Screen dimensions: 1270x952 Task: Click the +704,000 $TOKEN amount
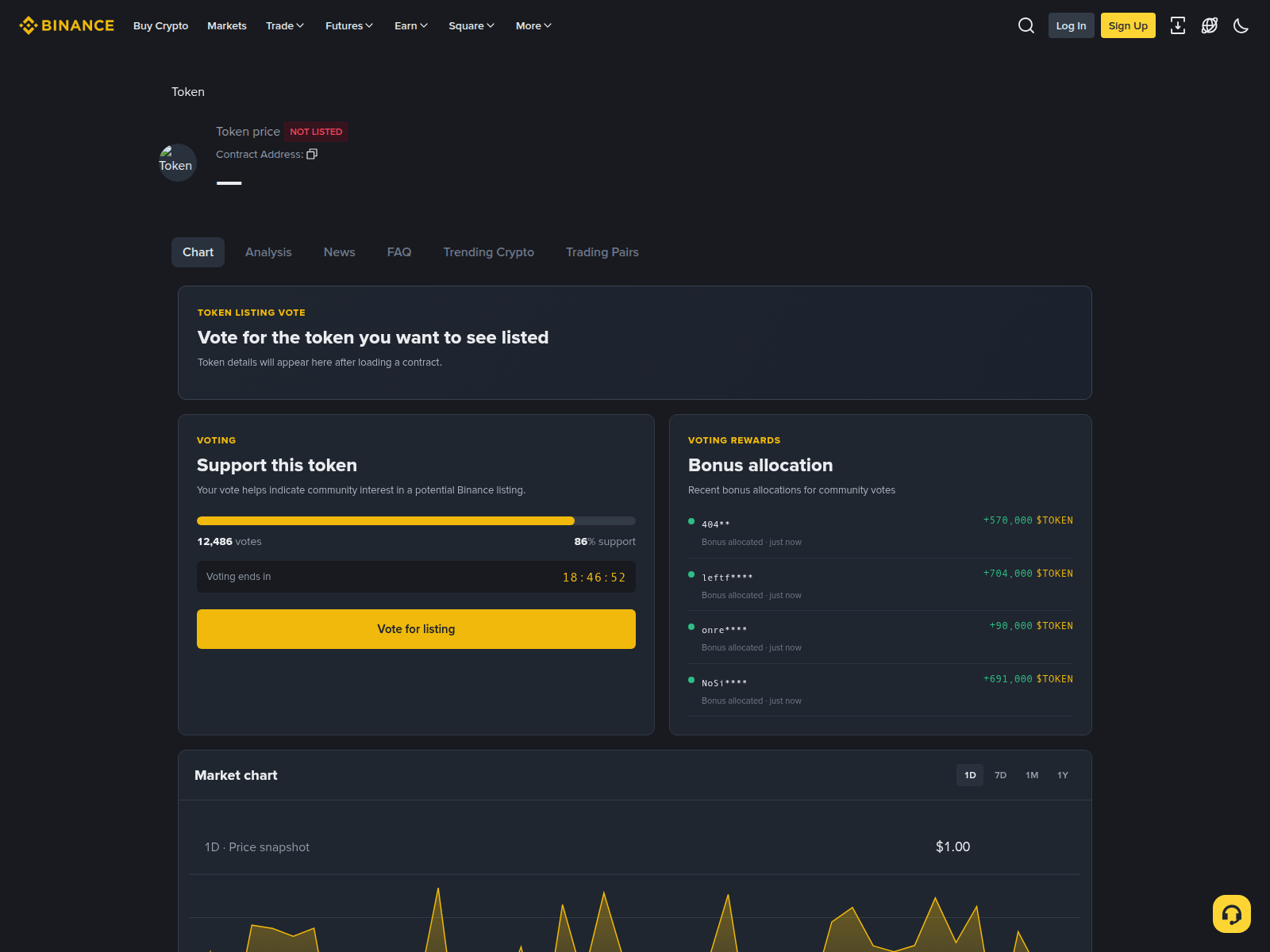click(1028, 574)
